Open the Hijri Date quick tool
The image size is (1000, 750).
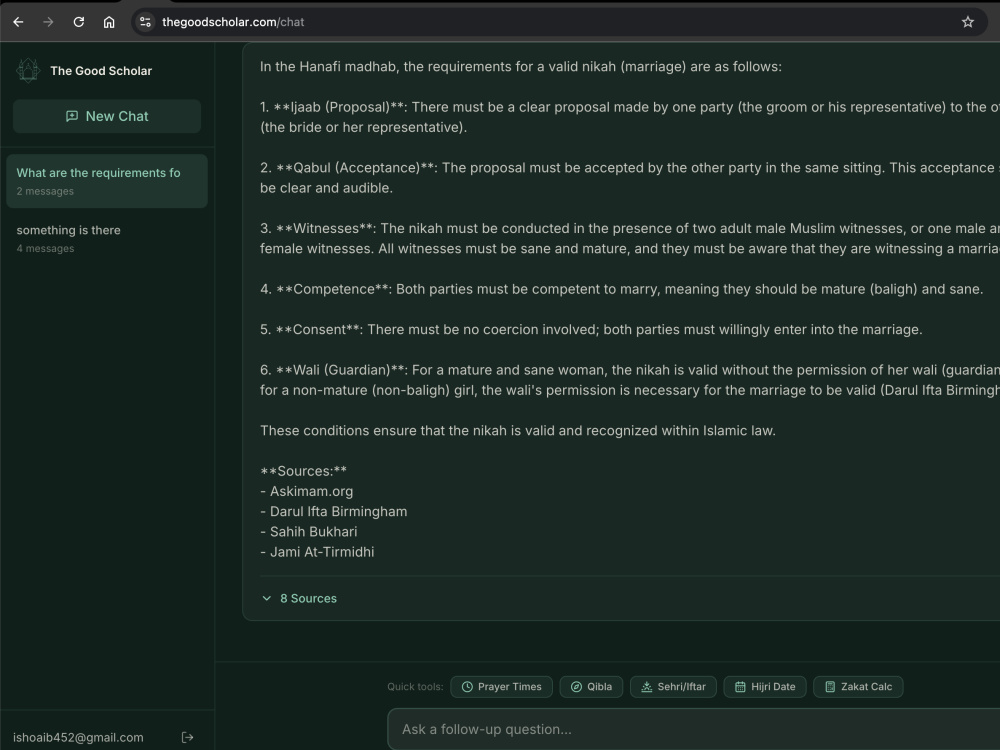tap(765, 687)
